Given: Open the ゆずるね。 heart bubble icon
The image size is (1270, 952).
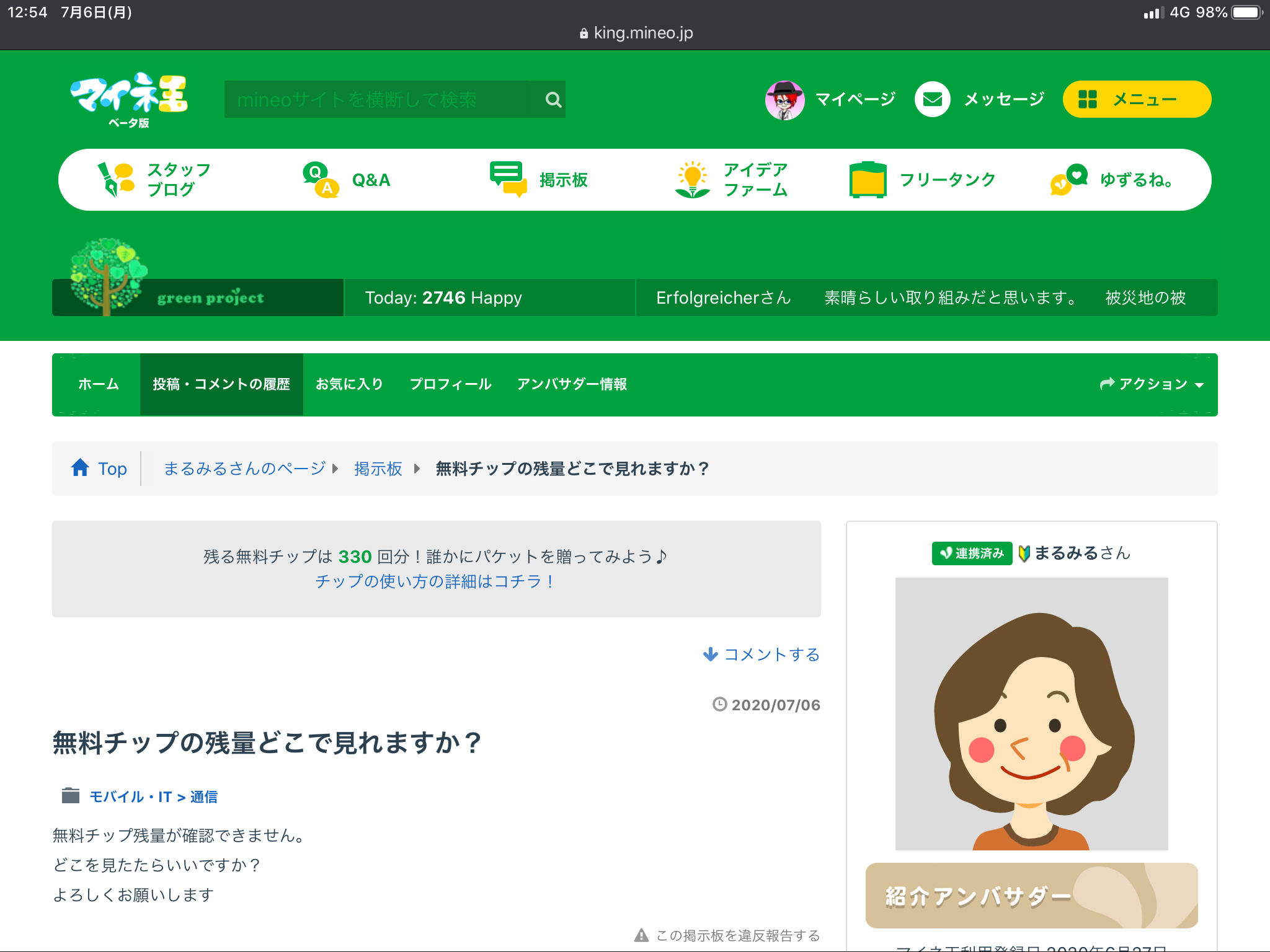Looking at the screenshot, I should [x=1068, y=180].
